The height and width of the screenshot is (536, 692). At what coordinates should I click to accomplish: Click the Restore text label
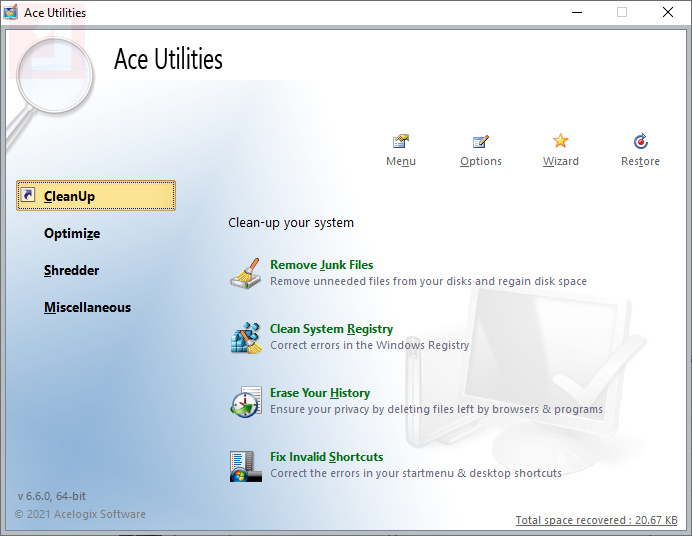tap(640, 161)
